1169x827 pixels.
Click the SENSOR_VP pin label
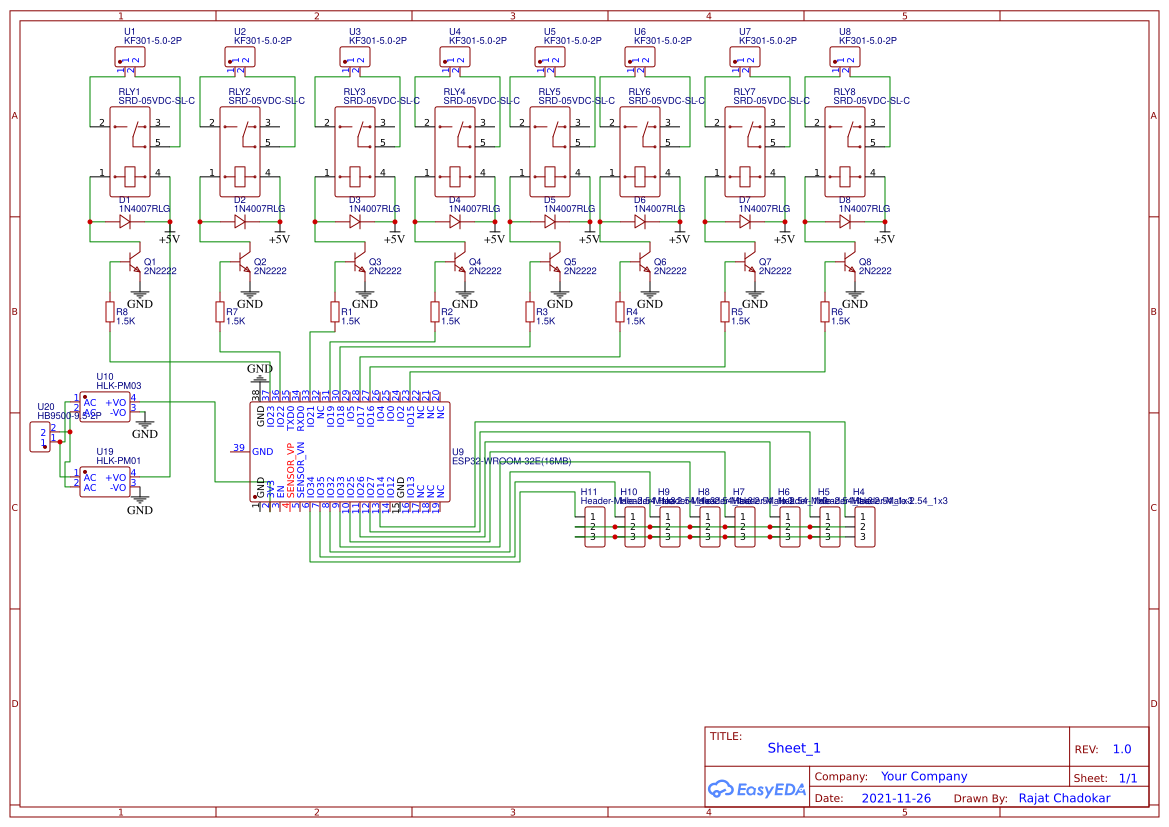click(x=291, y=470)
